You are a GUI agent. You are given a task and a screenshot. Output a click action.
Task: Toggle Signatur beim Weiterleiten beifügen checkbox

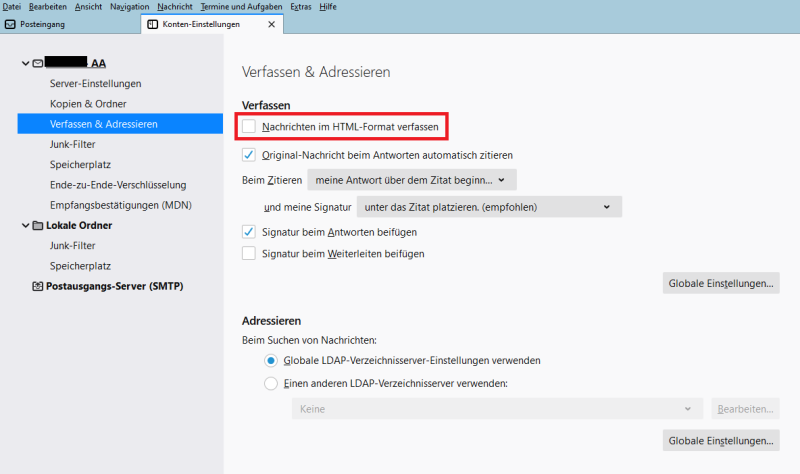pyautogui.click(x=249, y=254)
